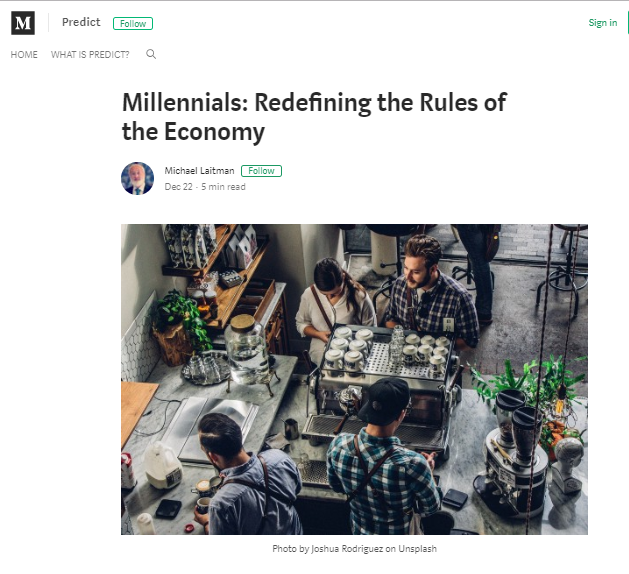Follow author Michael Laitman
Viewport: 629px width, 574px height.
(x=261, y=171)
